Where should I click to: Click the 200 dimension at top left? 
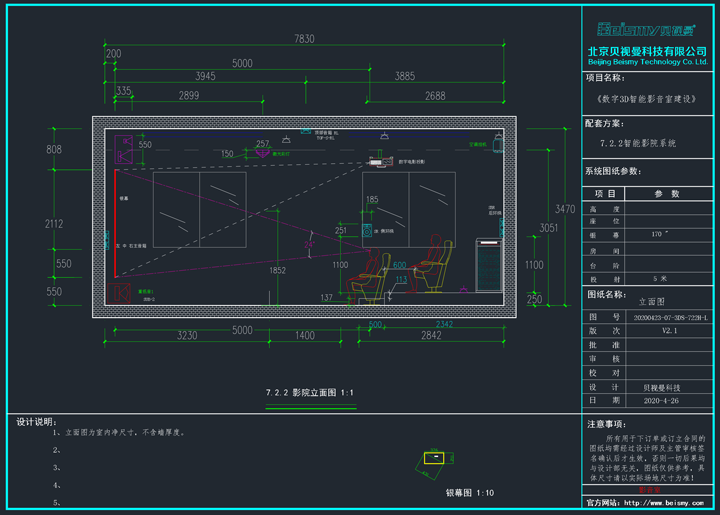pyautogui.click(x=113, y=54)
